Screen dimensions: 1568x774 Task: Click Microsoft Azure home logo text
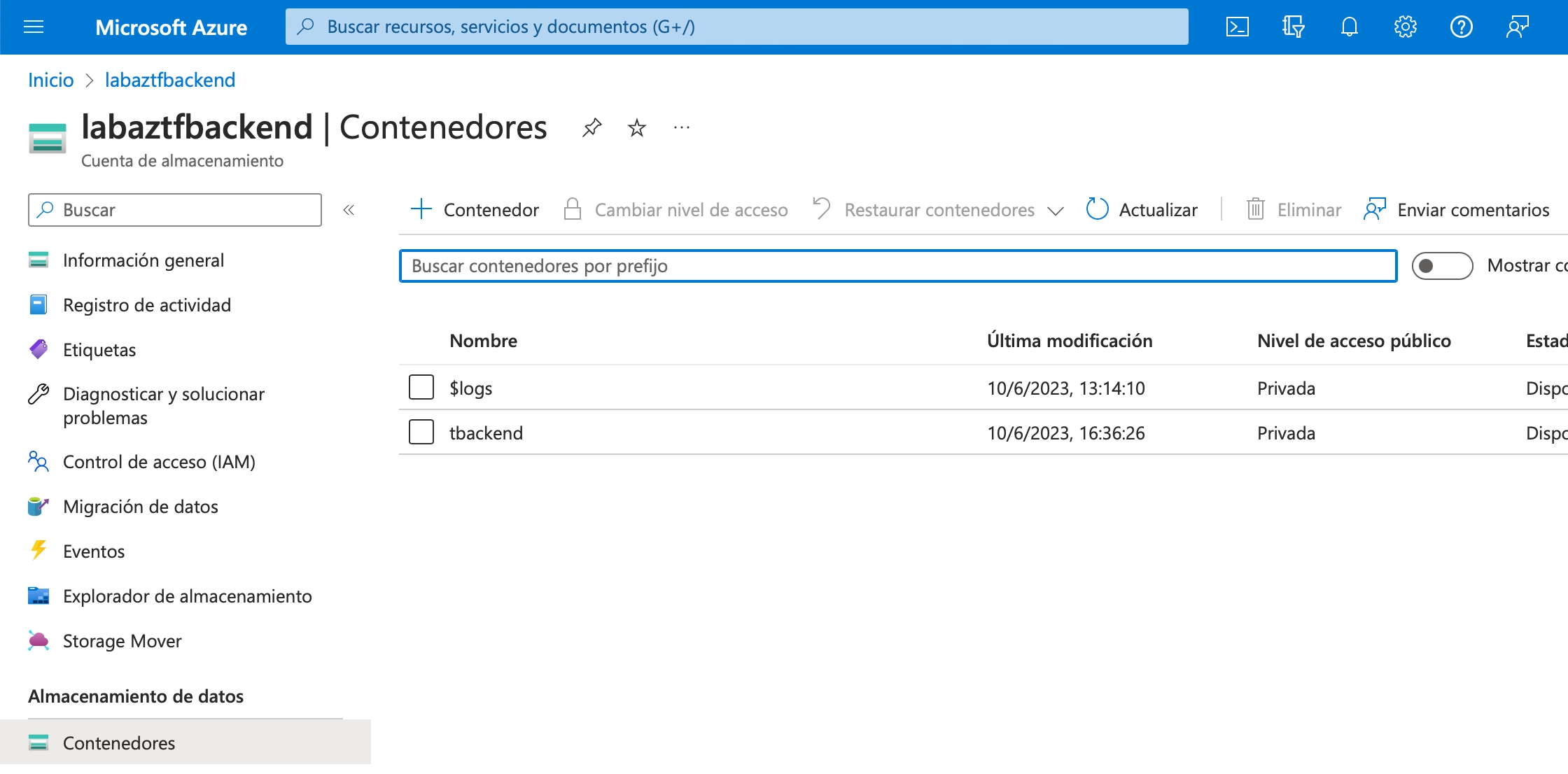171,27
